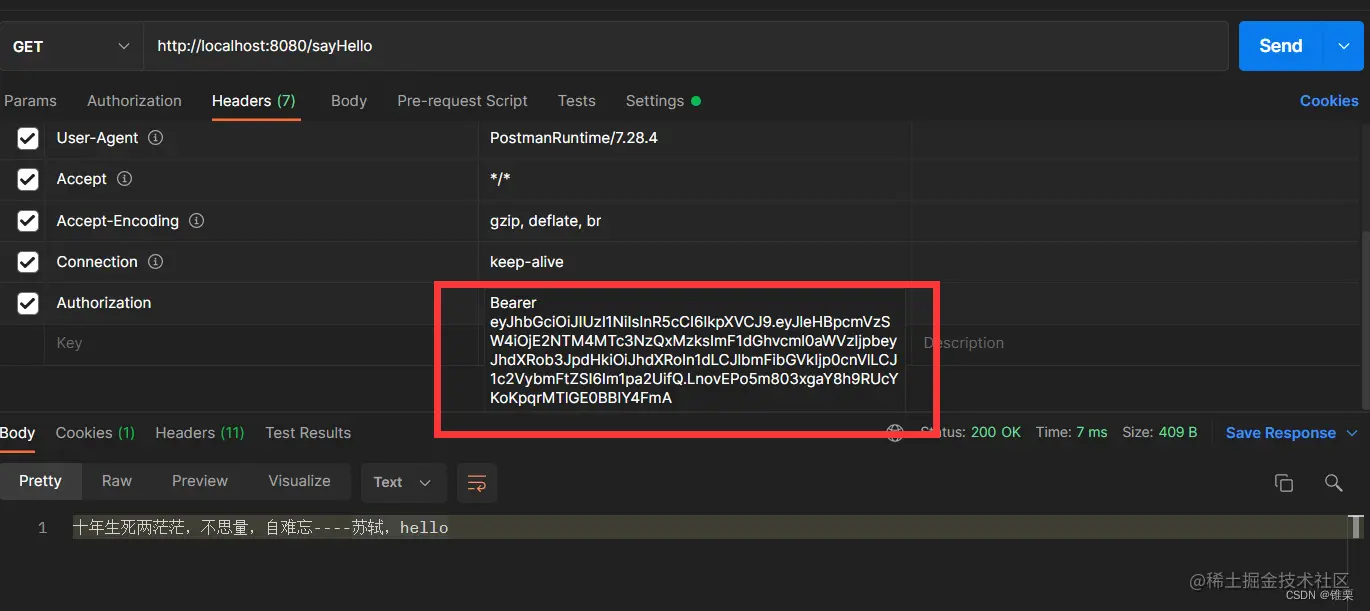This screenshot has width=1370, height=611.
Task: View the Test Results tab
Action: [308, 432]
